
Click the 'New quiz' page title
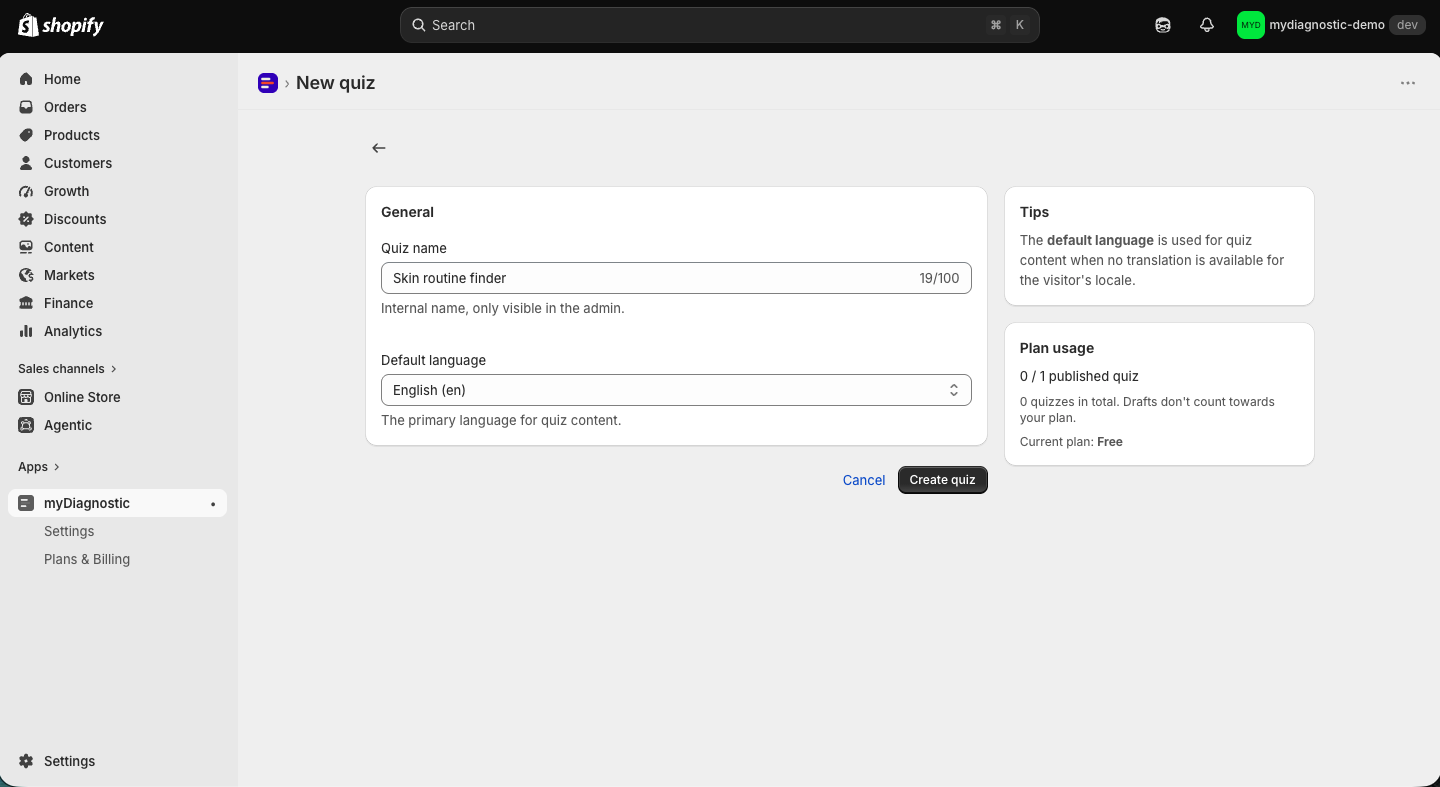(336, 83)
